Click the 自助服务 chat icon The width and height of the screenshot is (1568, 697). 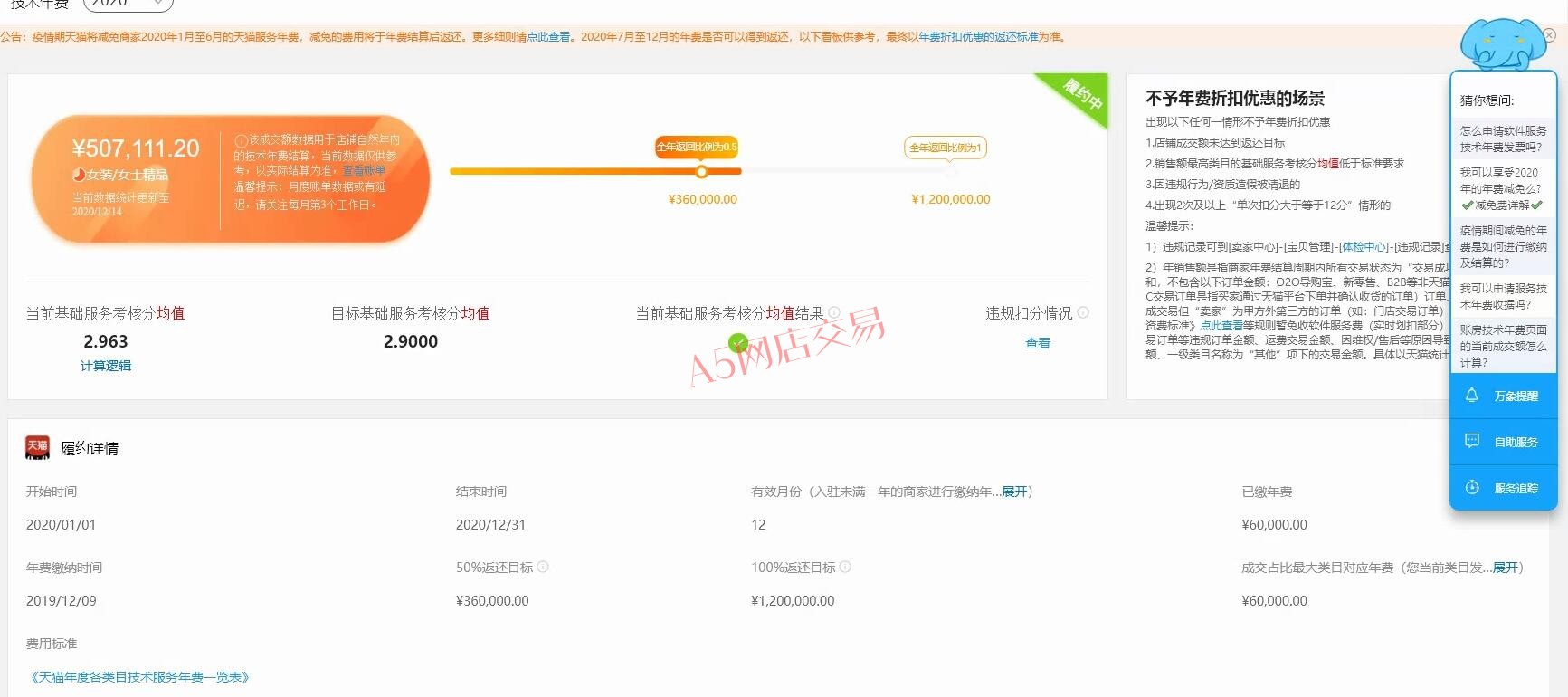point(1472,442)
